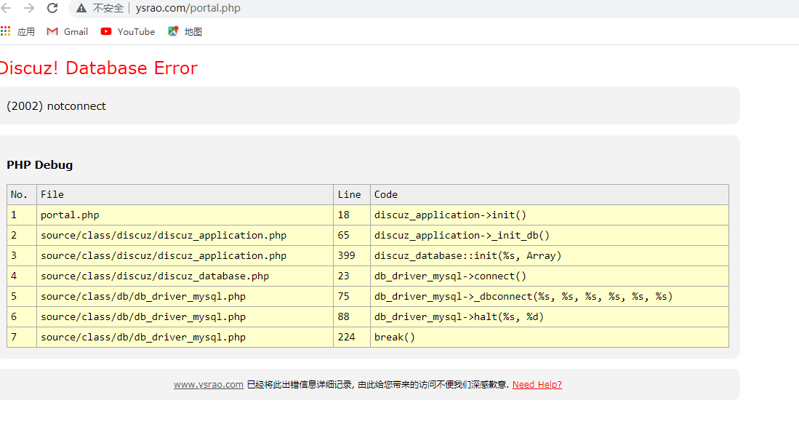Click discuz_application->init() code cell
Viewport: 799px width, 427px height.
coord(549,215)
